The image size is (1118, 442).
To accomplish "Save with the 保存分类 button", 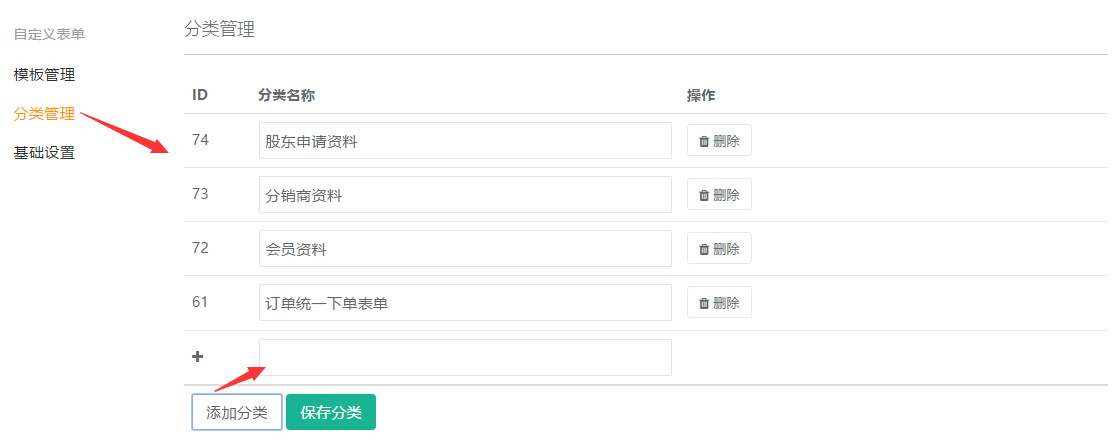I will coord(331,413).
